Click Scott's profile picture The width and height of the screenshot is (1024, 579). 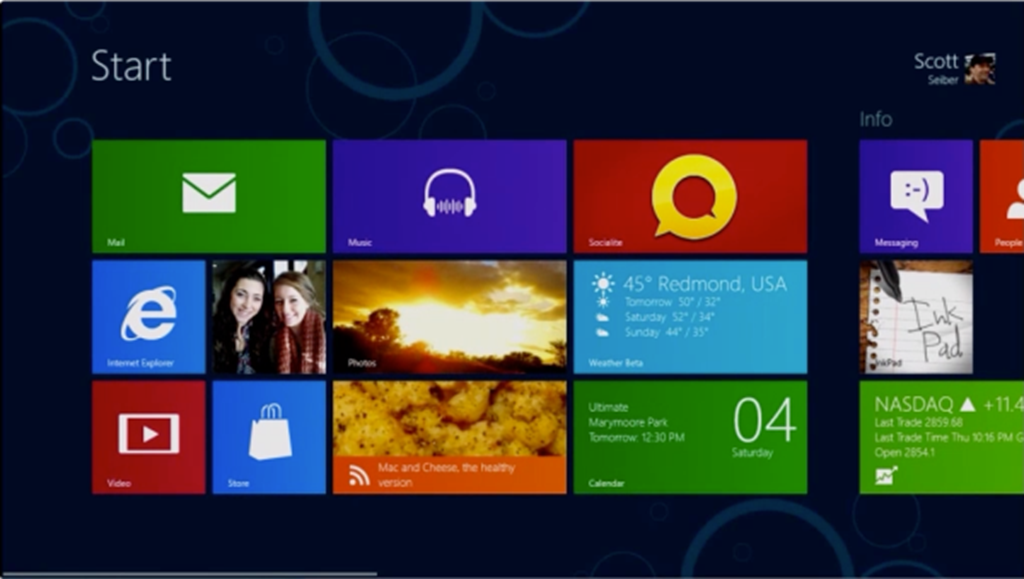point(980,69)
